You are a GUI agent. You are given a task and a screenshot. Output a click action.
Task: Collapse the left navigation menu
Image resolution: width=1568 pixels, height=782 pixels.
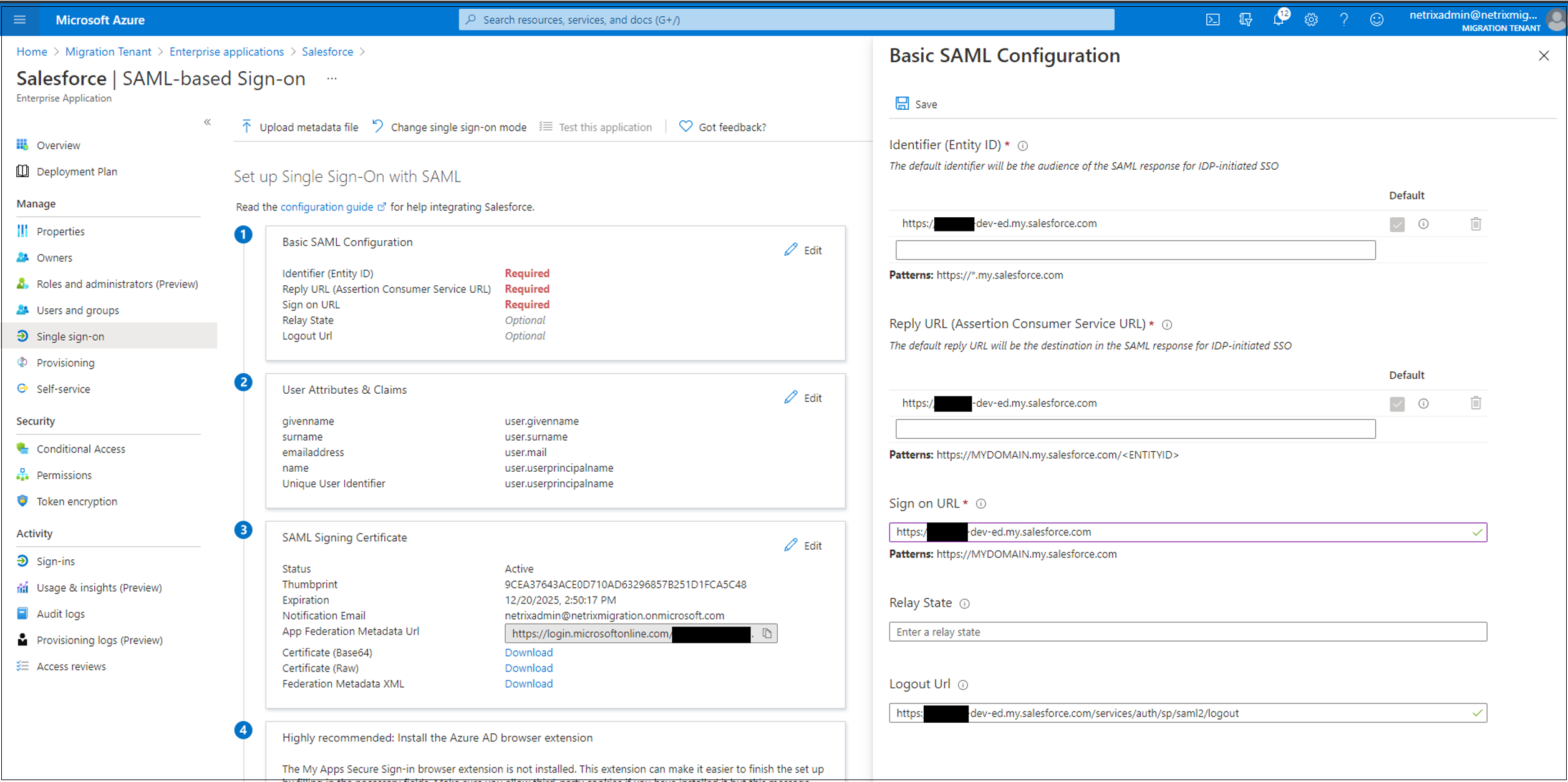(208, 122)
